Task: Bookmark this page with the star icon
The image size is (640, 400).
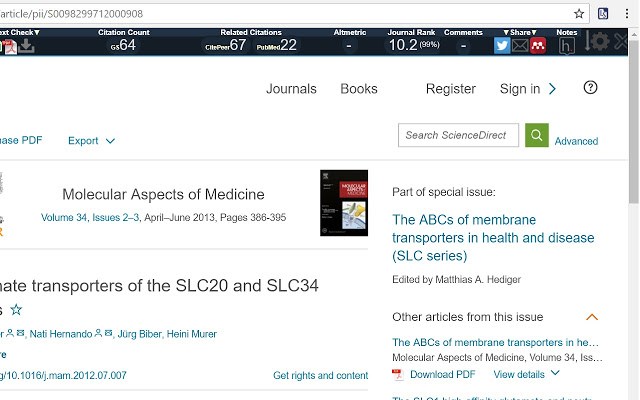Action: tap(579, 14)
